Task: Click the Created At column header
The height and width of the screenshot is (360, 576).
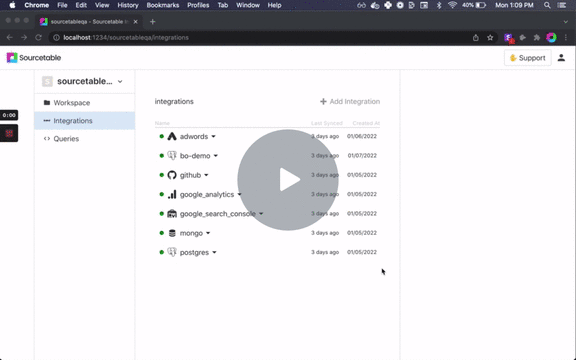Action: tap(366, 123)
